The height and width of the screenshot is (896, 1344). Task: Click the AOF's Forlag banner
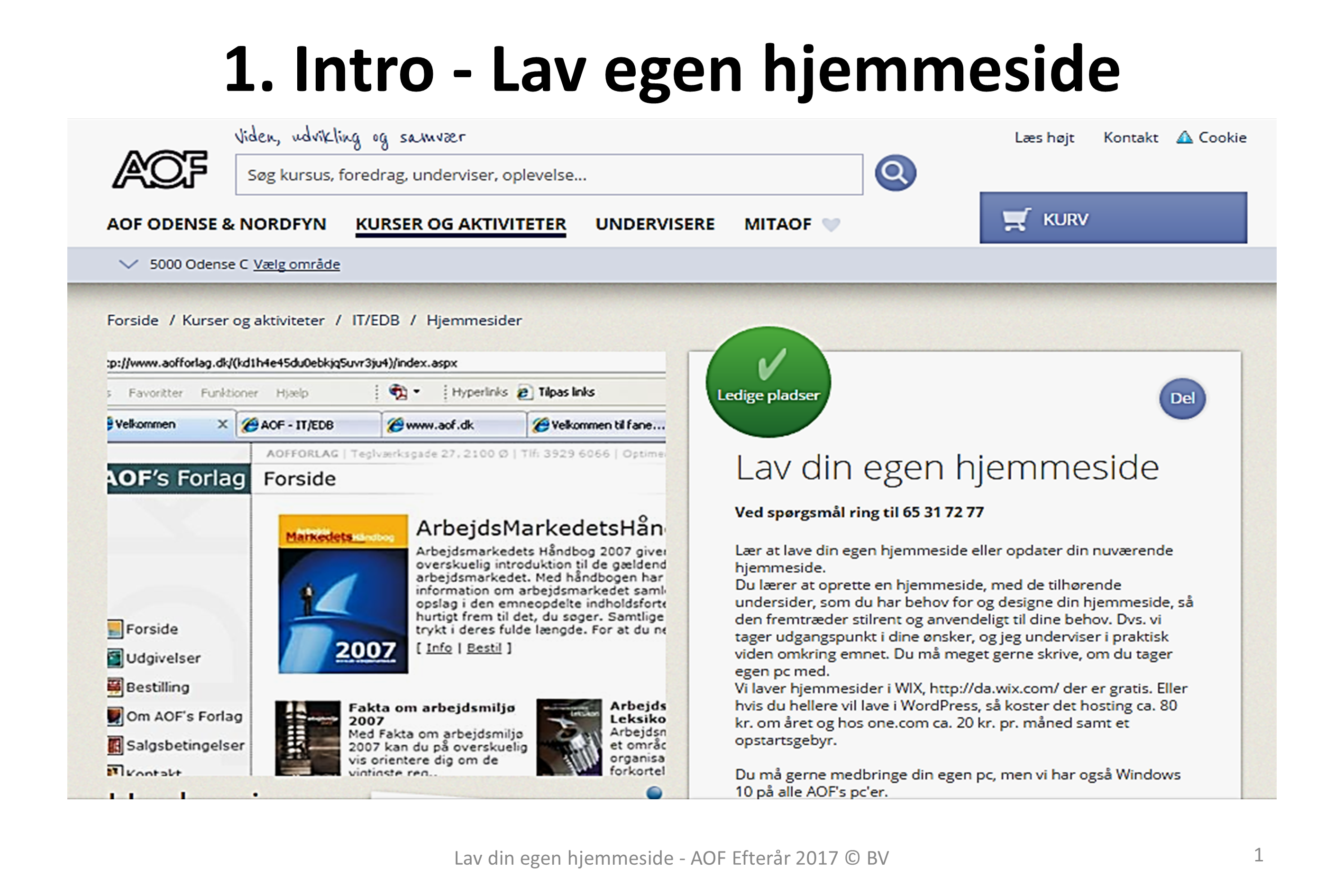point(178,478)
